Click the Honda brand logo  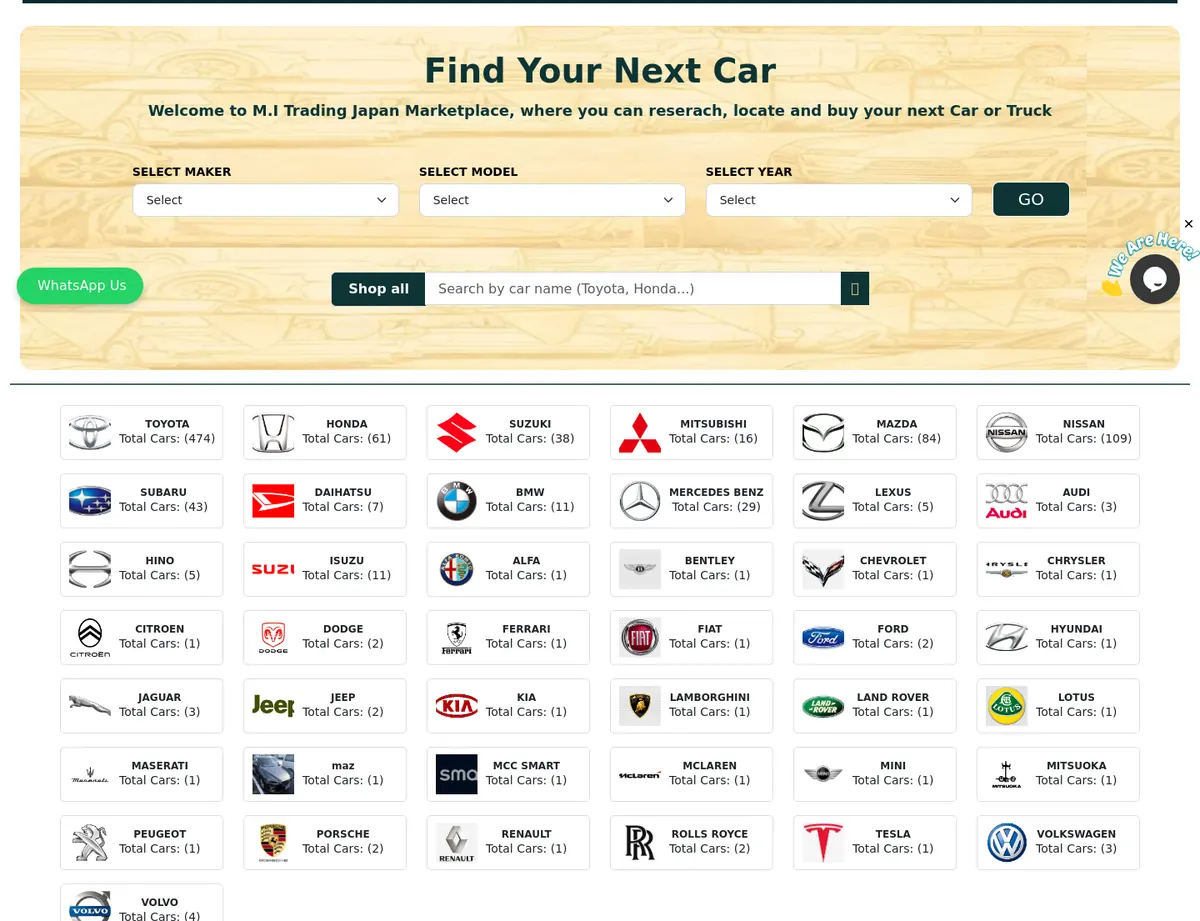point(273,433)
